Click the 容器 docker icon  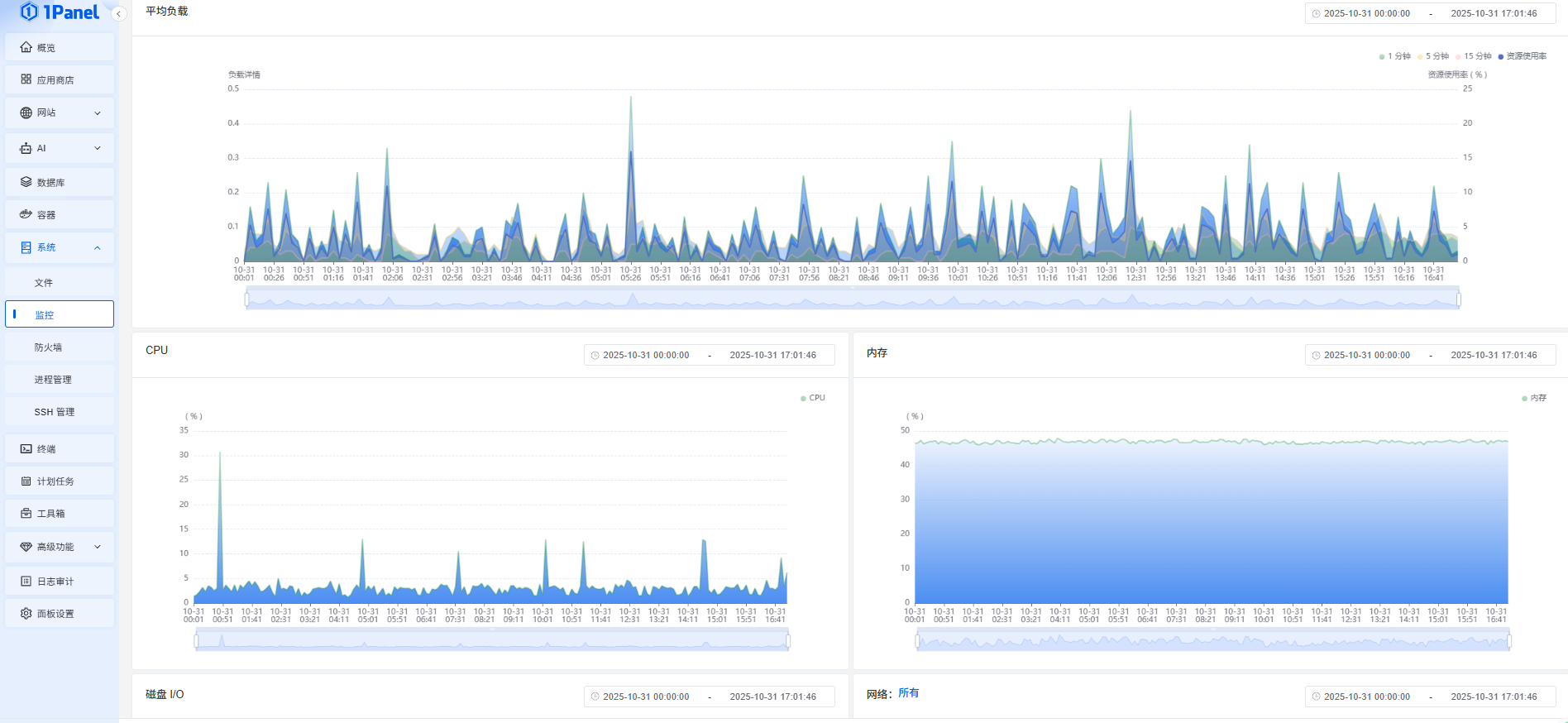(26, 214)
